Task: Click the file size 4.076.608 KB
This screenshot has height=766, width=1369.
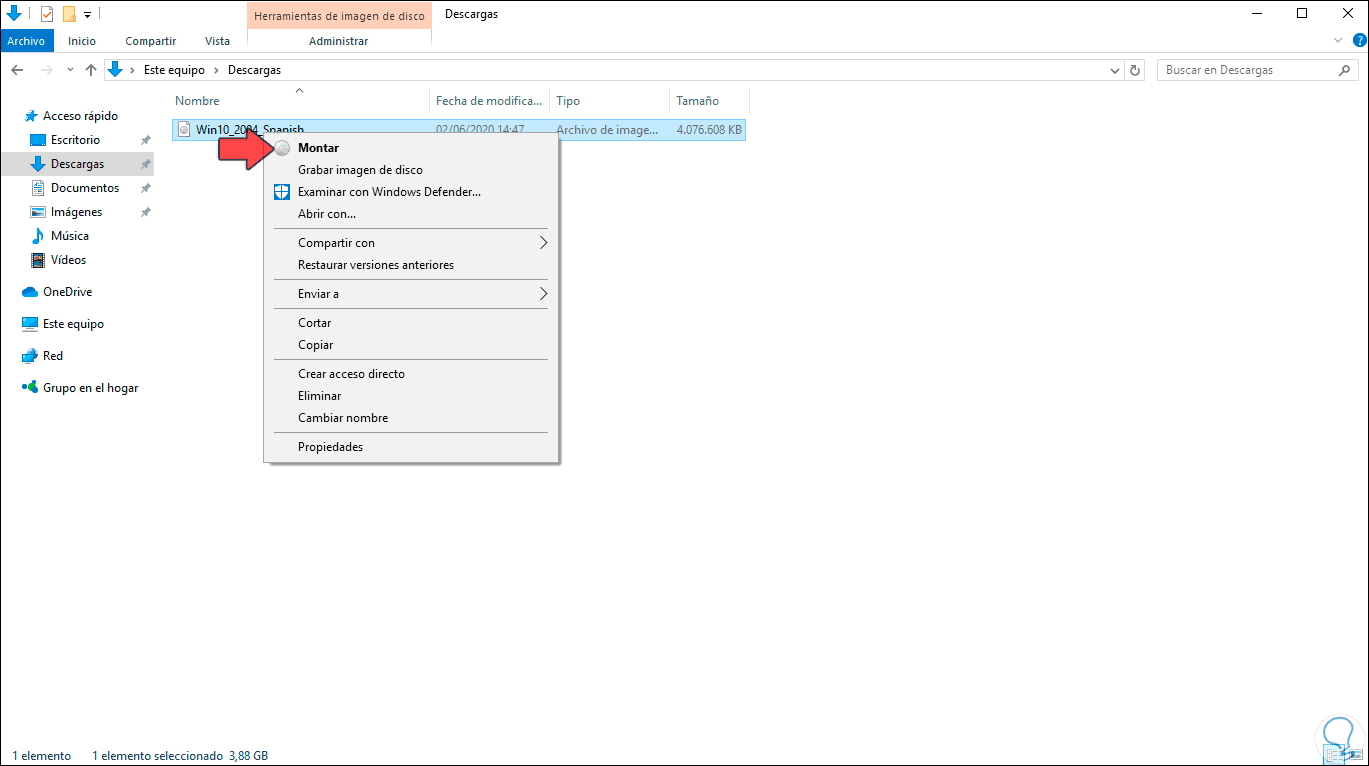Action: click(709, 130)
